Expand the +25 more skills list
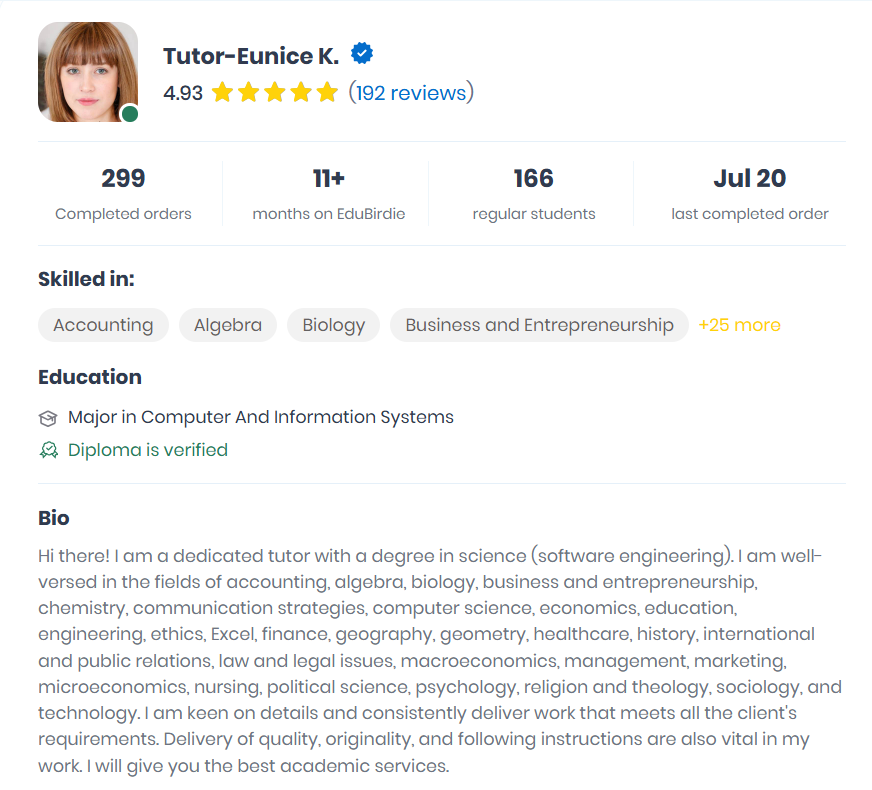 coord(739,325)
